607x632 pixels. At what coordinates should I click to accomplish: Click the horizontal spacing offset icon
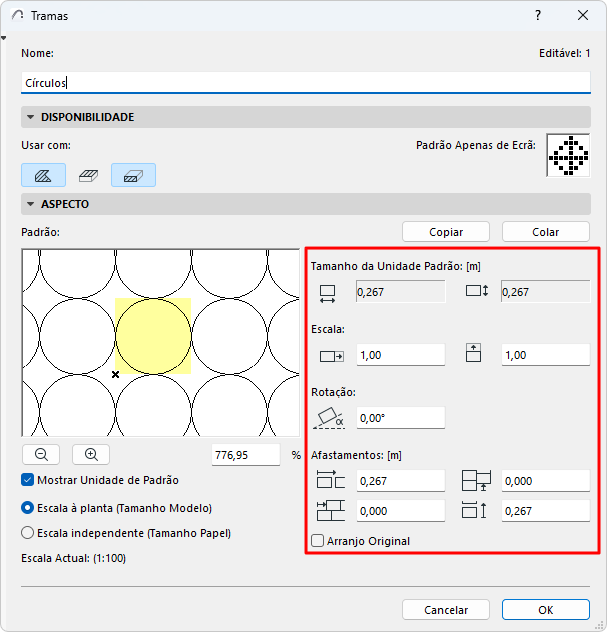331,480
